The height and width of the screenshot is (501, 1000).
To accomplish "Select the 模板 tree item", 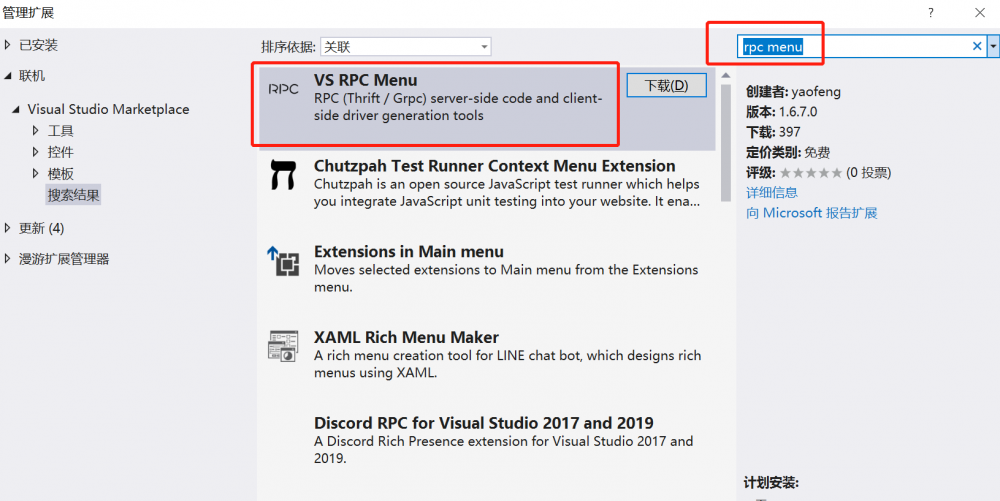I will [x=61, y=173].
